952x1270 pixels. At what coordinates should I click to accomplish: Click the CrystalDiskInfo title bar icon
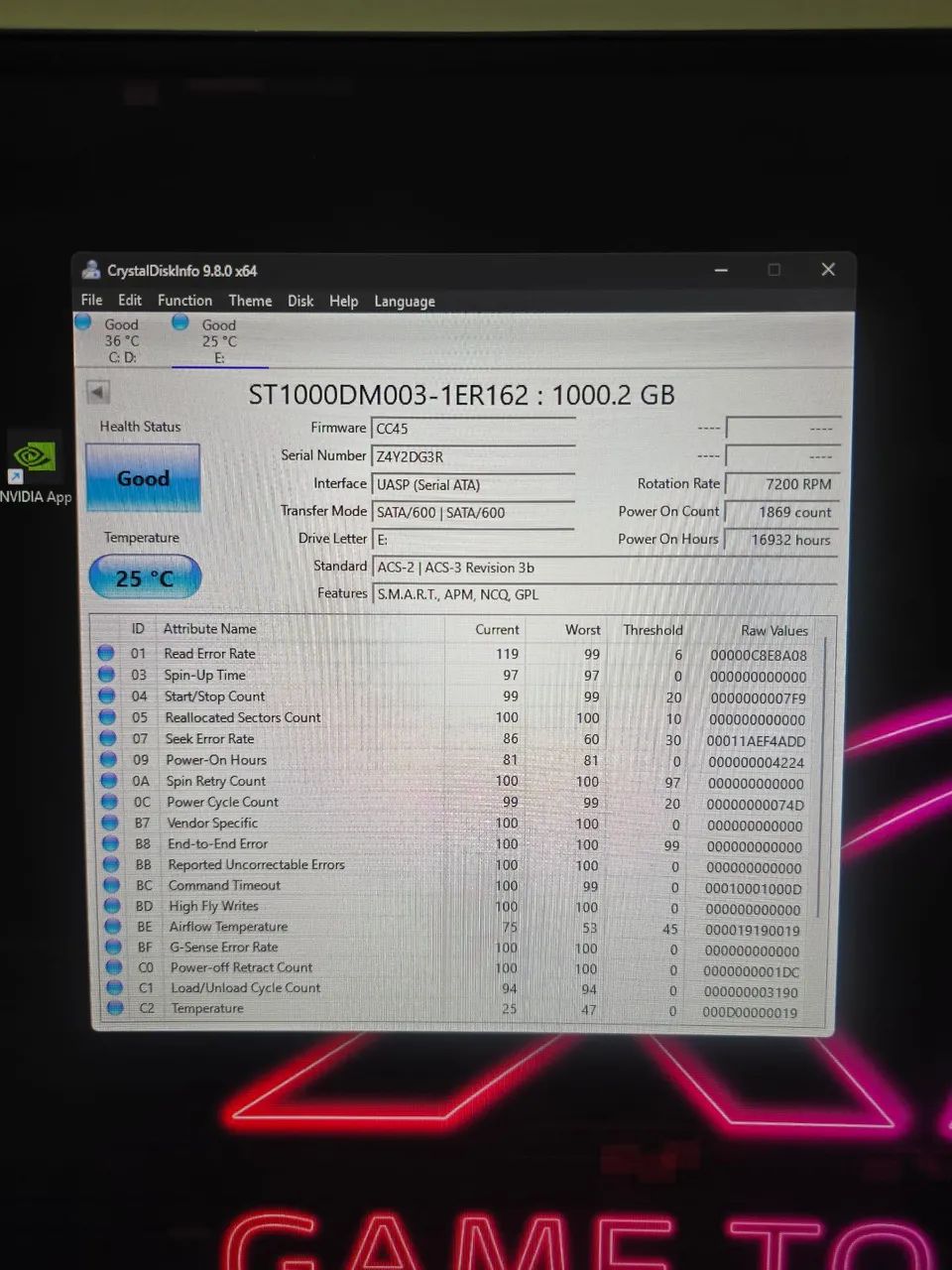pos(91,270)
